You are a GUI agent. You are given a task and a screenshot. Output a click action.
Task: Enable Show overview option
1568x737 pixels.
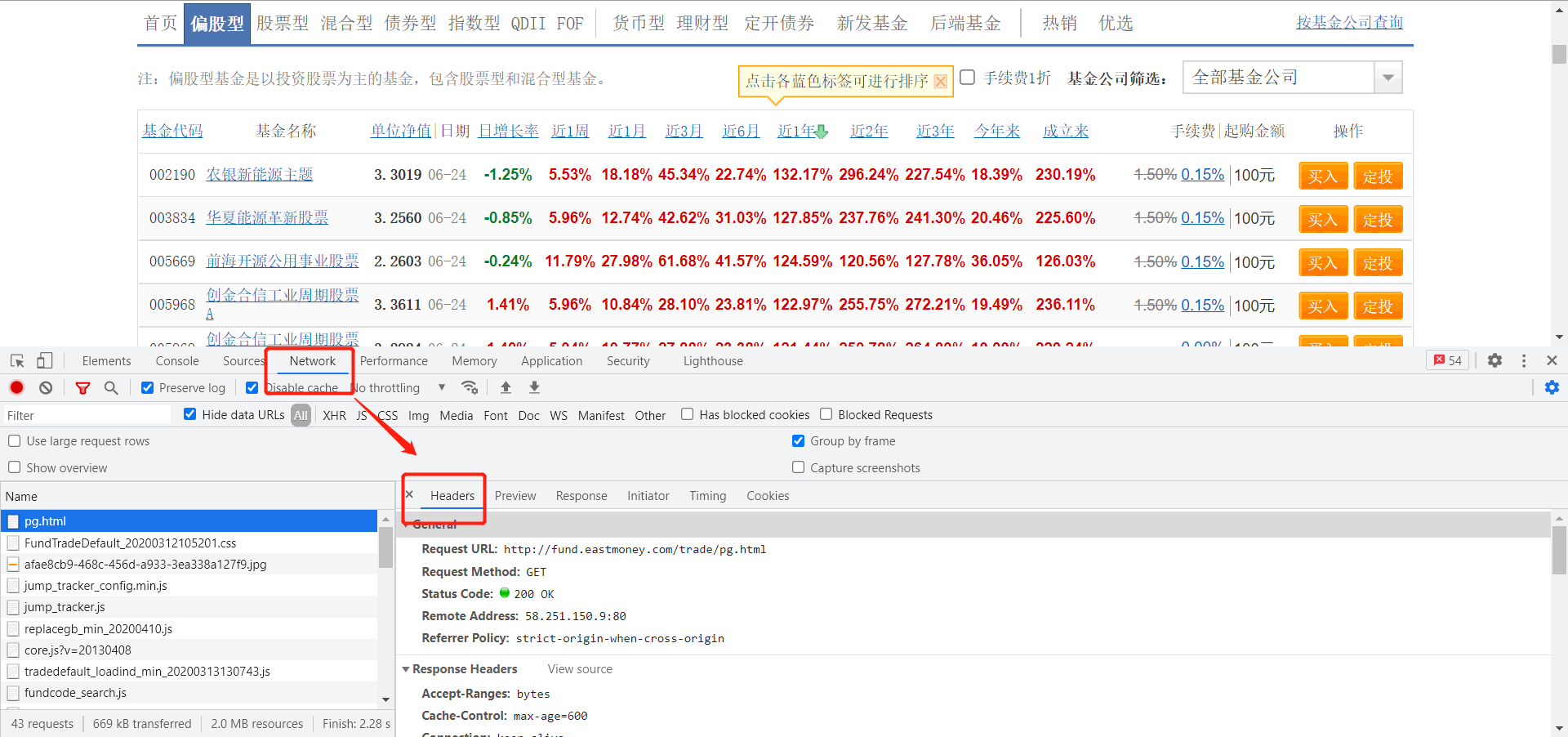coord(14,467)
